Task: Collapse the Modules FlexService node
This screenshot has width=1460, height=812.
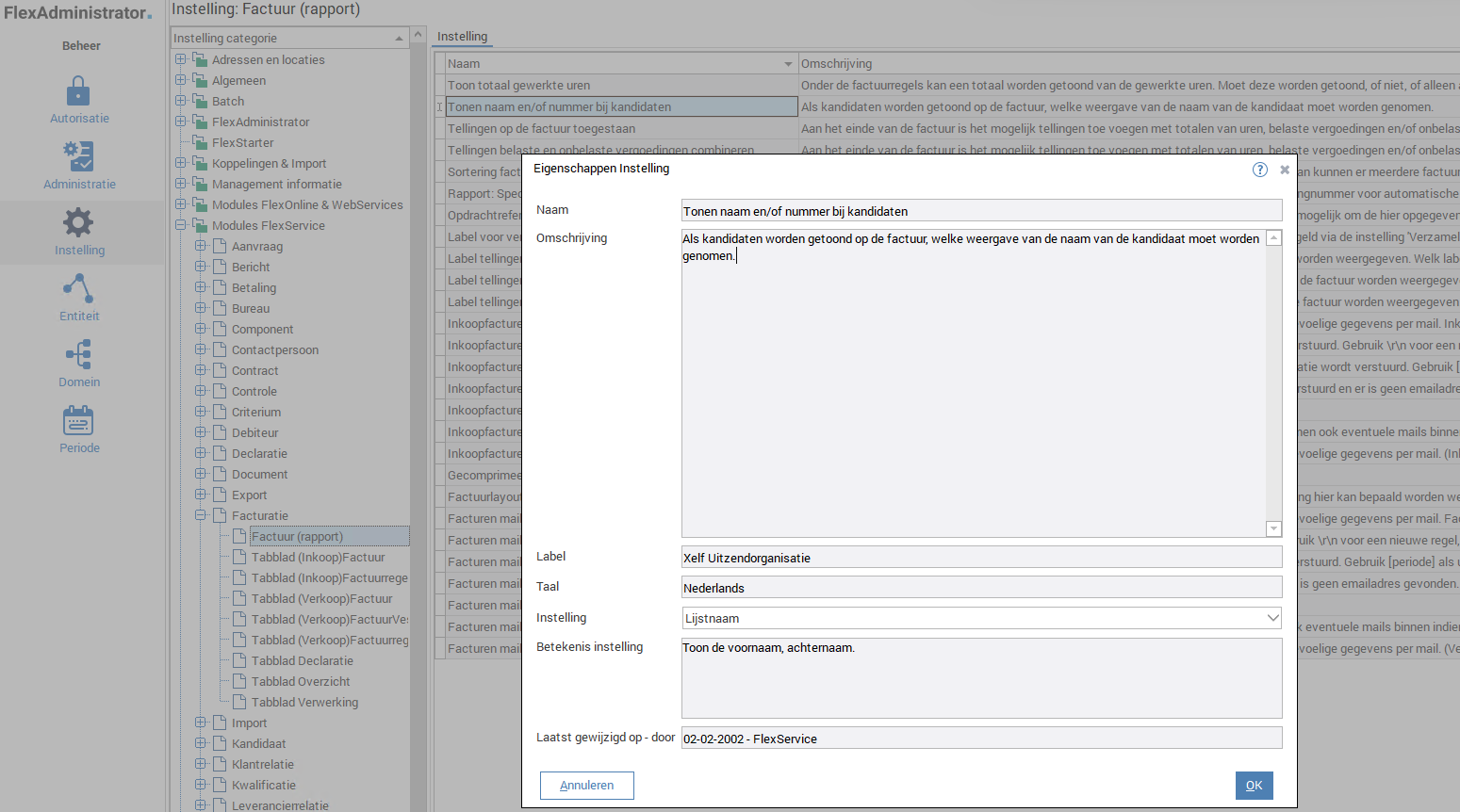Action: point(181,225)
